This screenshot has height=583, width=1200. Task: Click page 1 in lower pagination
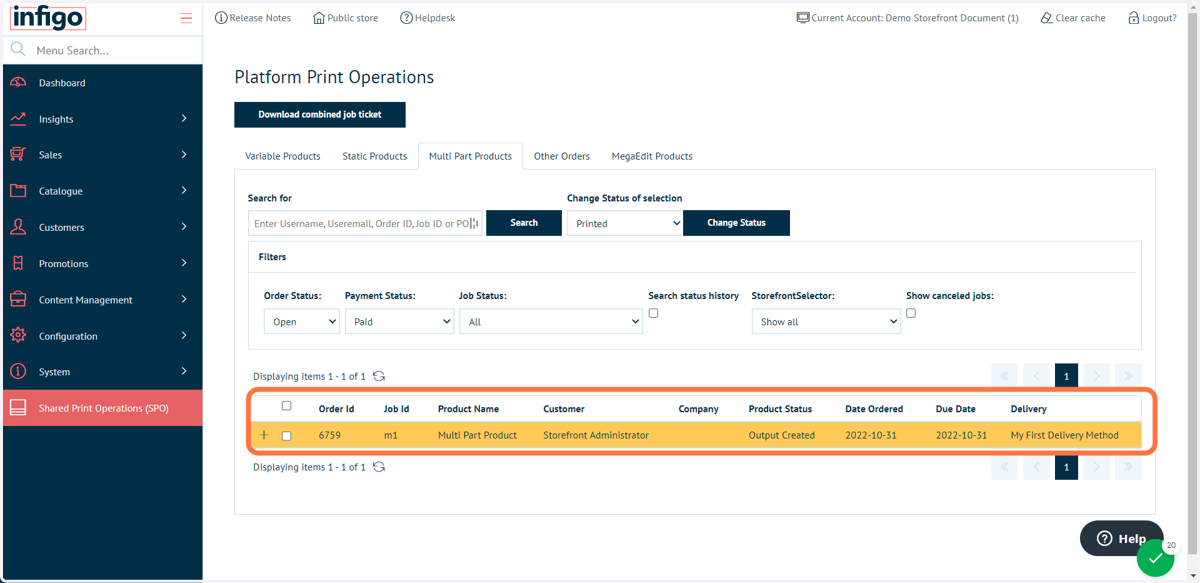[x=1066, y=467]
